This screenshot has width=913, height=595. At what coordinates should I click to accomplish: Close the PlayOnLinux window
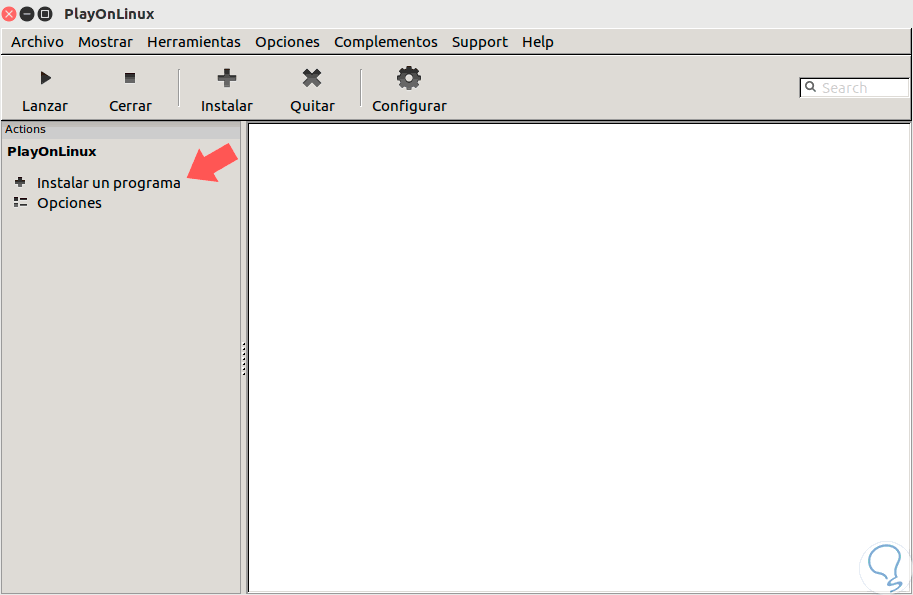click(x=9, y=13)
